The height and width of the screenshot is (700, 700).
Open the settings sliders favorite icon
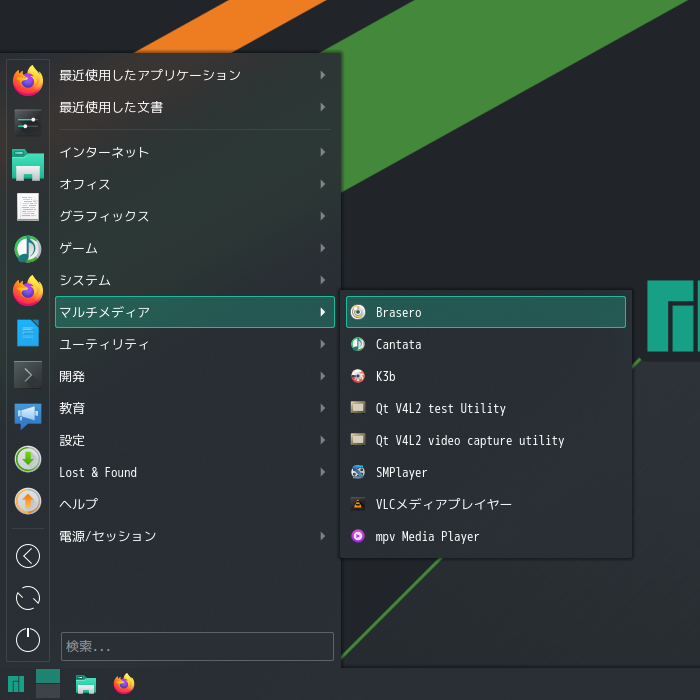28,122
